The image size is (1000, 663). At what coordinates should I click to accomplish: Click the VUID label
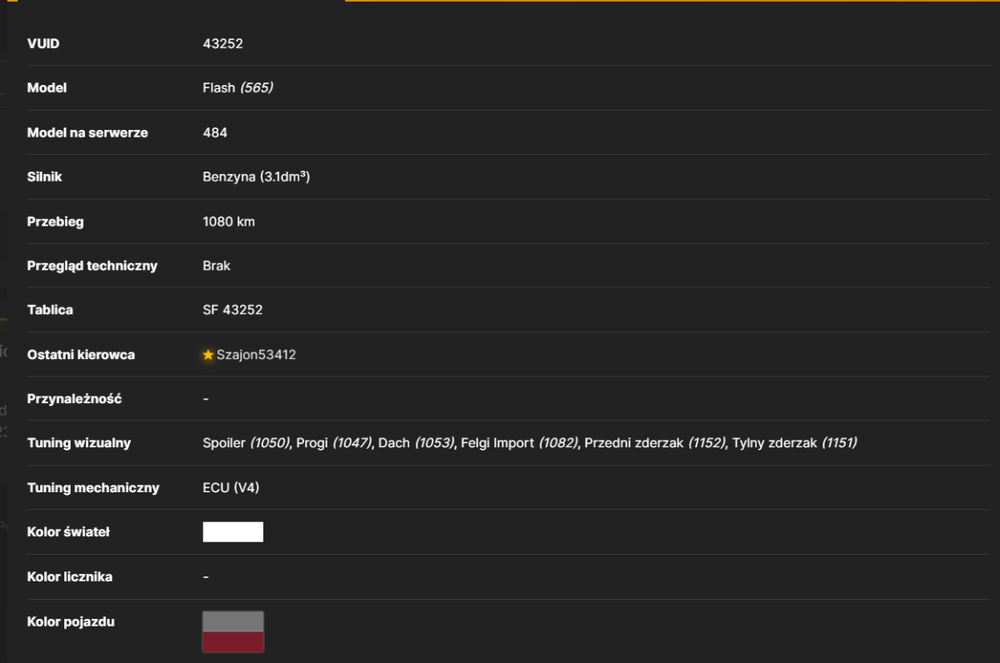43,43
